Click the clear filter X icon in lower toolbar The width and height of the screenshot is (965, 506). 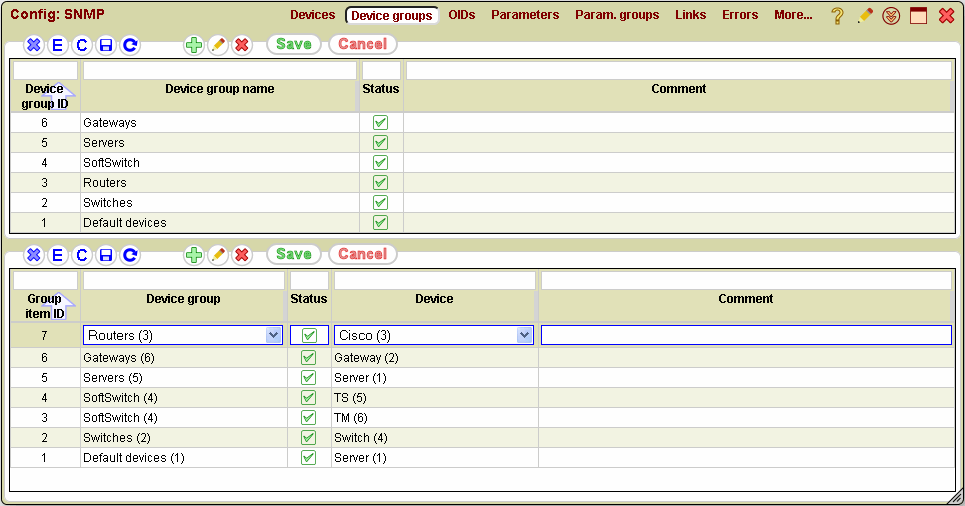pyautogui.click(x=34, y=255)
